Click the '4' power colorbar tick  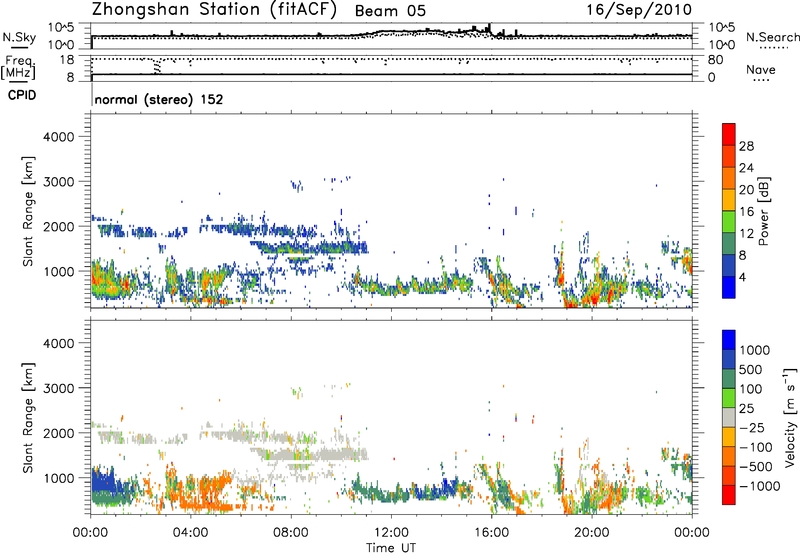pyautogui.click(x=742, y=278)
